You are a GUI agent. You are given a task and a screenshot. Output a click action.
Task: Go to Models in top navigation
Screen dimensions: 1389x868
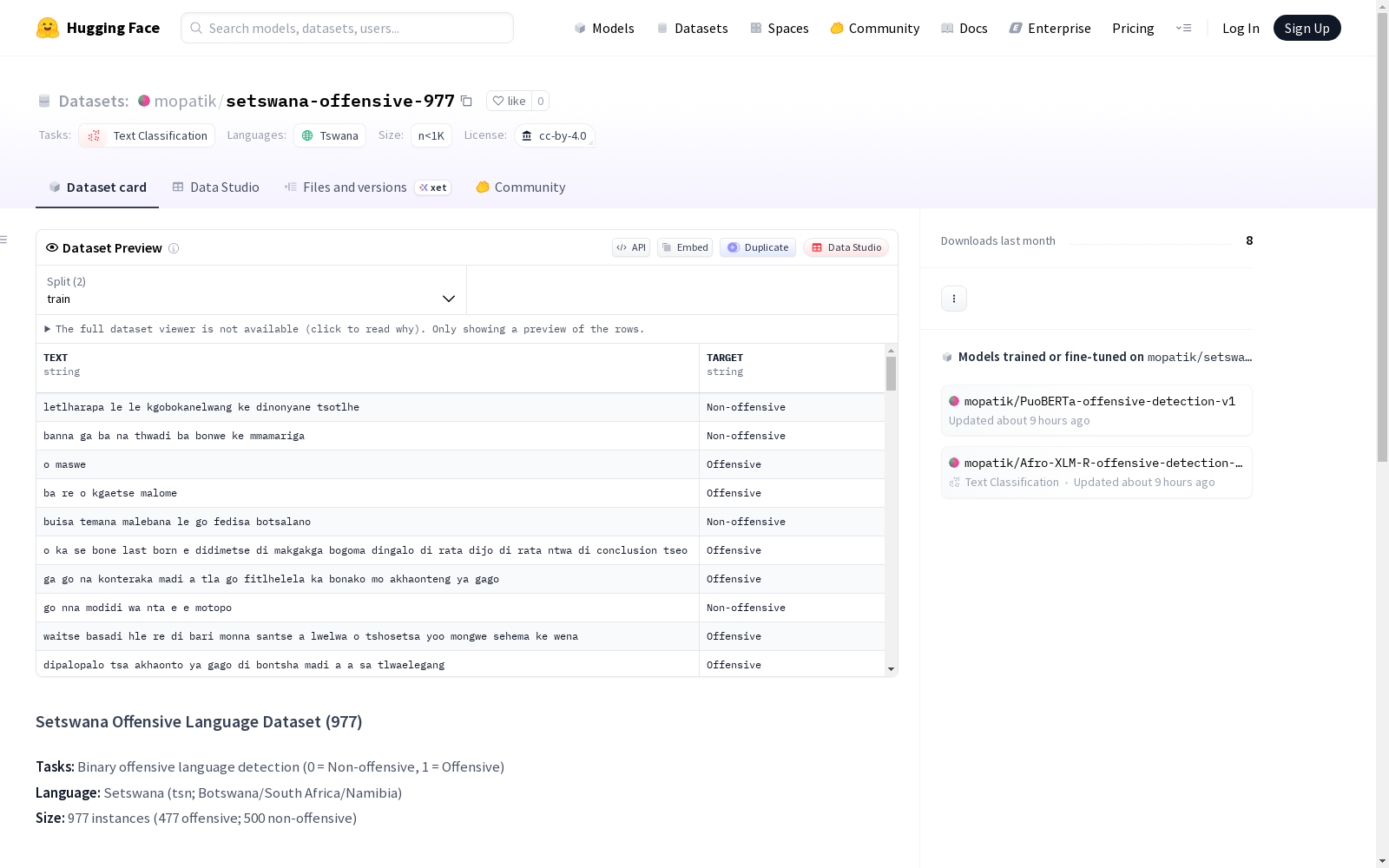click(x=604, y=28)
